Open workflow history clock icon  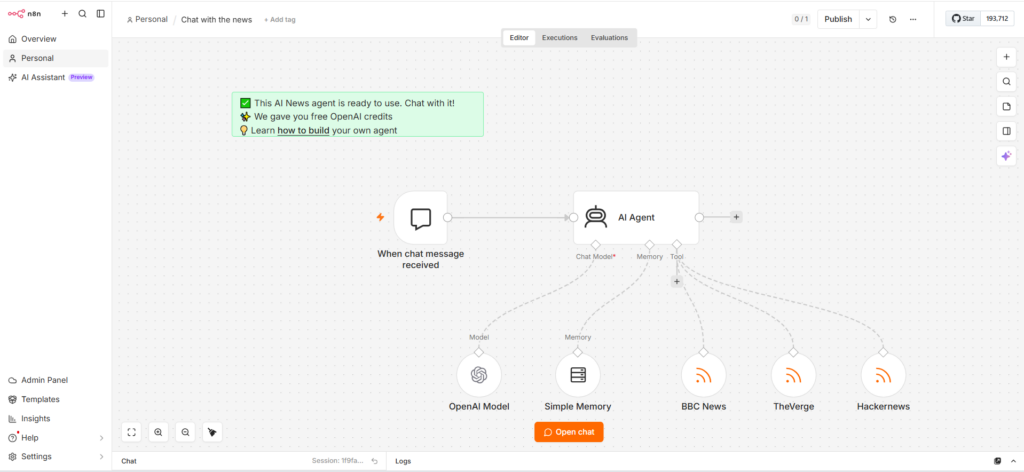893,20
